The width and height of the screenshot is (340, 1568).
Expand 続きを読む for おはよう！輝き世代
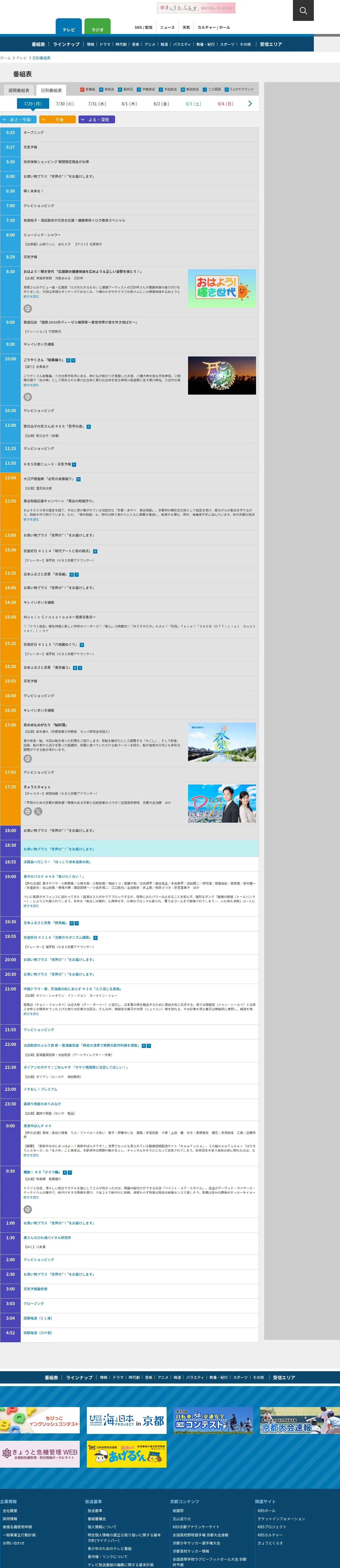point(31,296)
